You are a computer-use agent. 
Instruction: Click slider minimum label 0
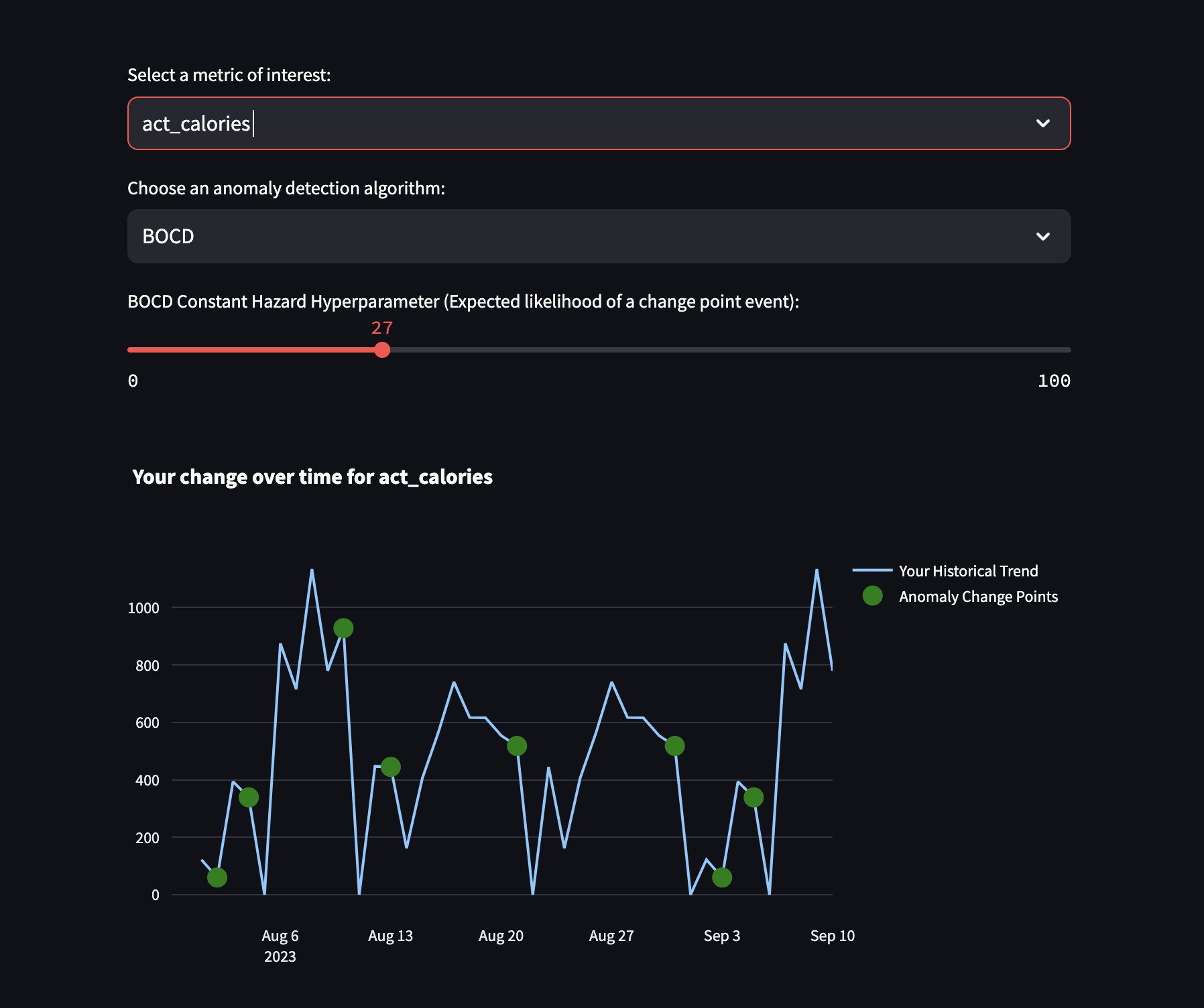[x=133, y=381]
